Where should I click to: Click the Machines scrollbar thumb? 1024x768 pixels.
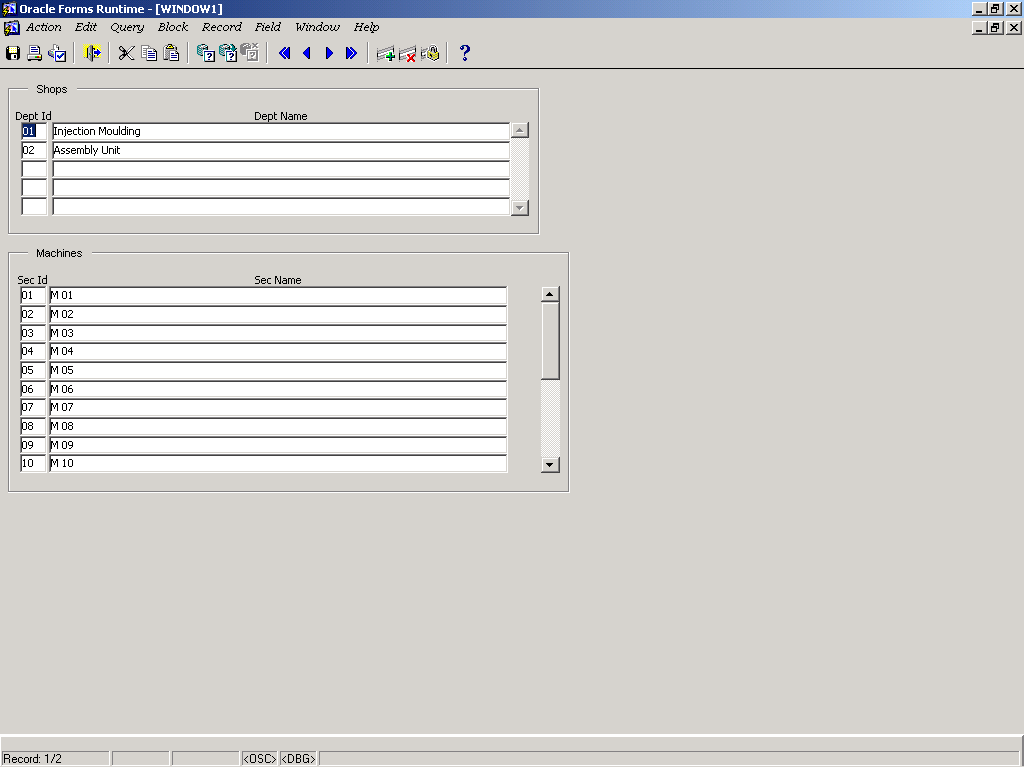(550, 340)
